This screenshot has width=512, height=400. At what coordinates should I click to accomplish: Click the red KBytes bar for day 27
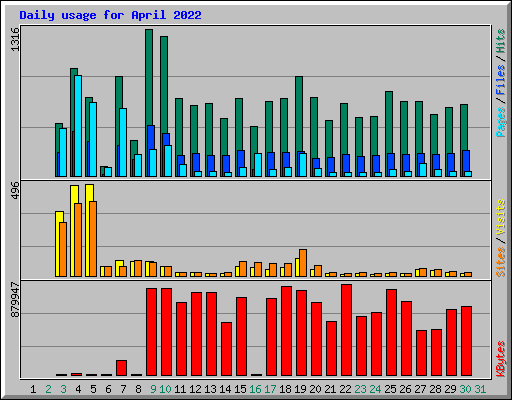pos(421,353)
